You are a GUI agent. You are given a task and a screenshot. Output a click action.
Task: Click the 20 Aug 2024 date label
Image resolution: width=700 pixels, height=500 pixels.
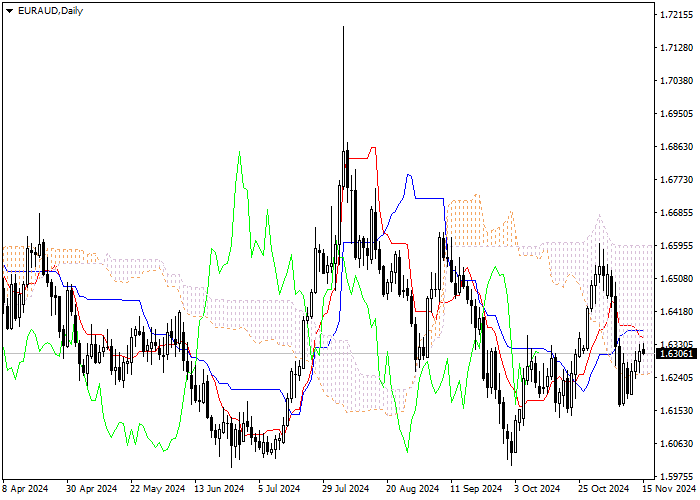[412, 489]
